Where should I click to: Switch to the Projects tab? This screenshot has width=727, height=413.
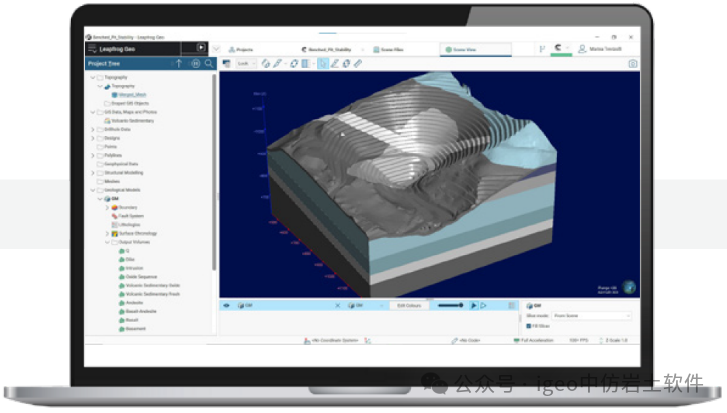click(243, 48)
